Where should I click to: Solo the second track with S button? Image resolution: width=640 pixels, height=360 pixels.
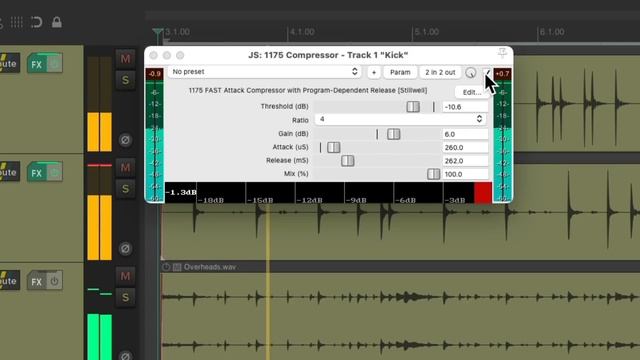(125, 189)
